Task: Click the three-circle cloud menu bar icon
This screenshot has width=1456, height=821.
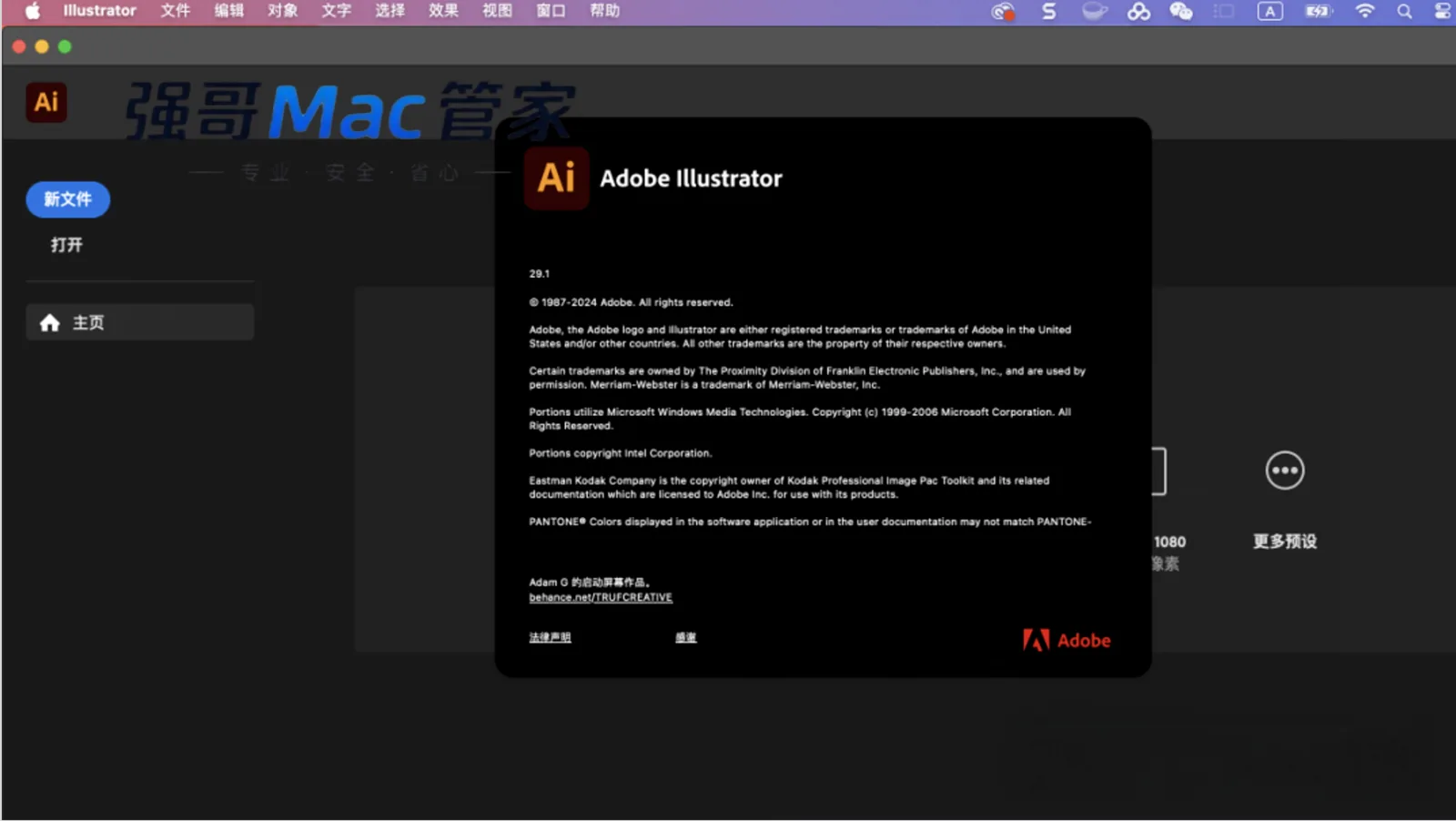Action: coord(1138,11)
